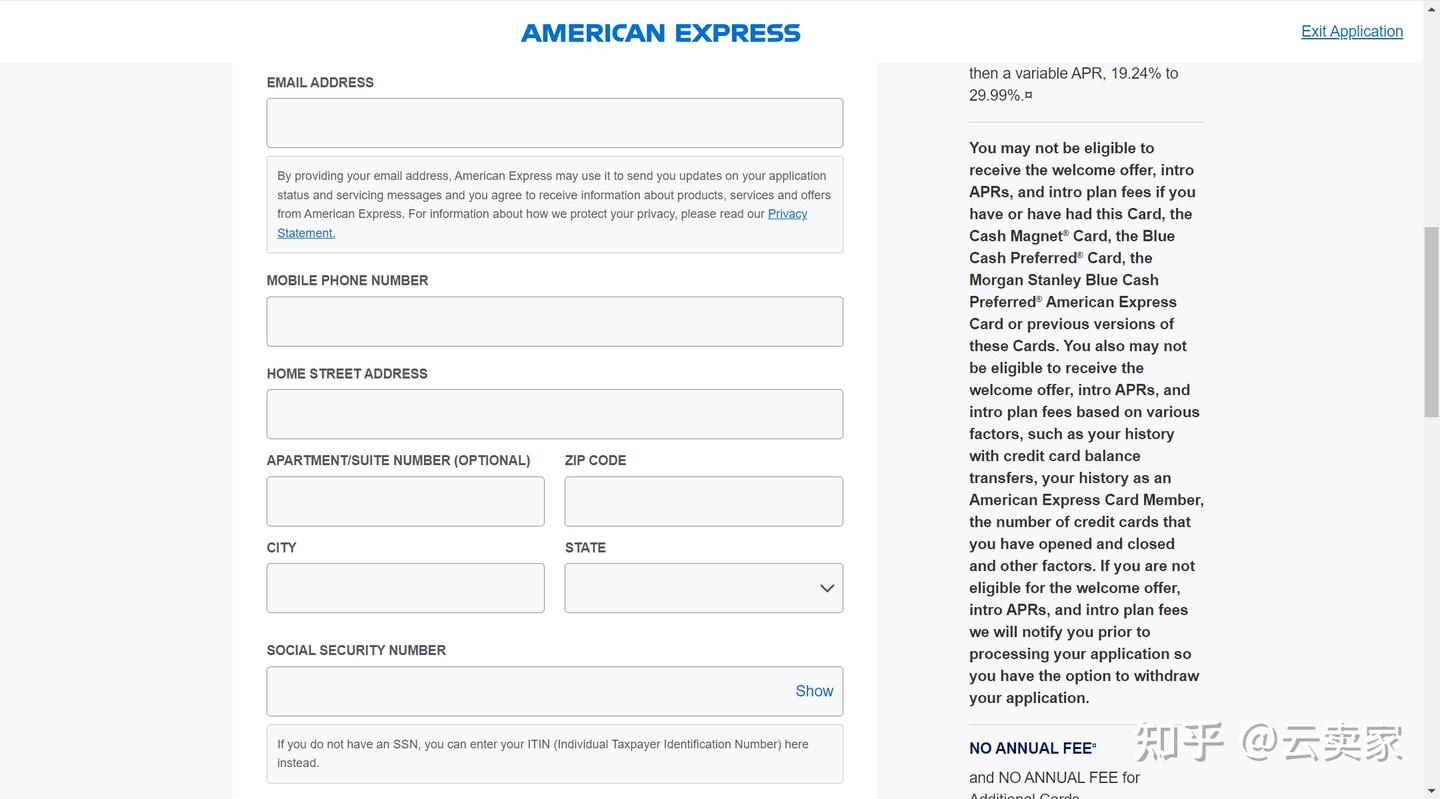Focus the MOBILE PHONE NUMBER field

click(x=554, y=321)
